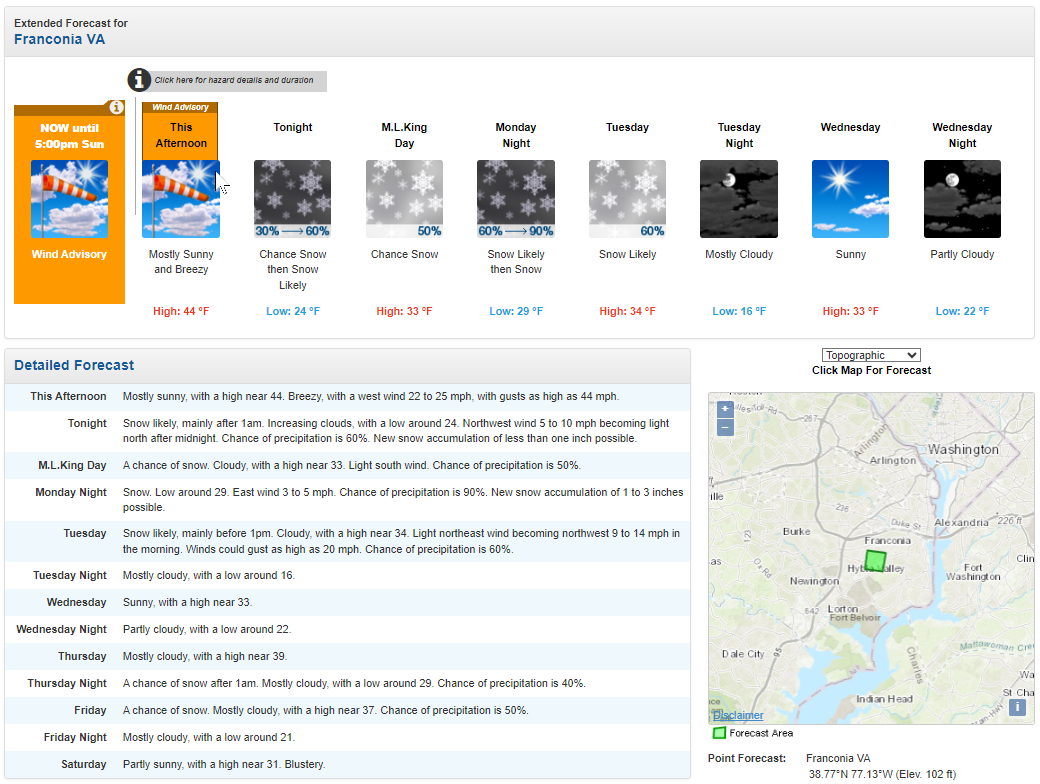Viewport: 1040px width, 784px height.
Task: Click the Detailed Forecast heading
Action: click(x=74, y=365)
